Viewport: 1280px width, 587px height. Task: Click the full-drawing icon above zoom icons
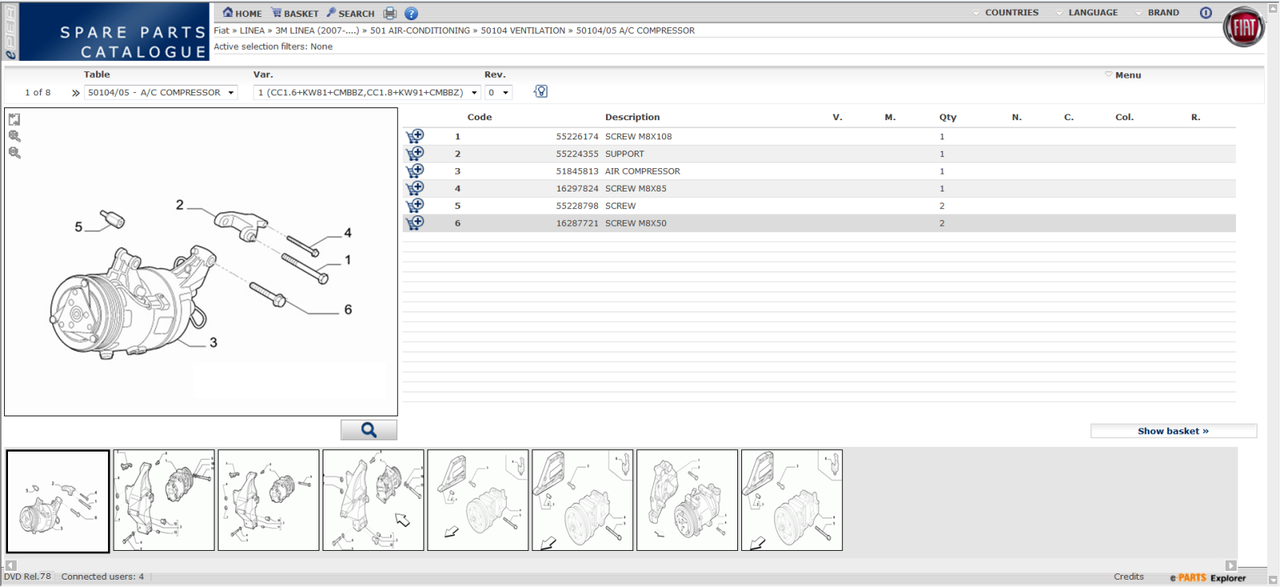[14, 119]
